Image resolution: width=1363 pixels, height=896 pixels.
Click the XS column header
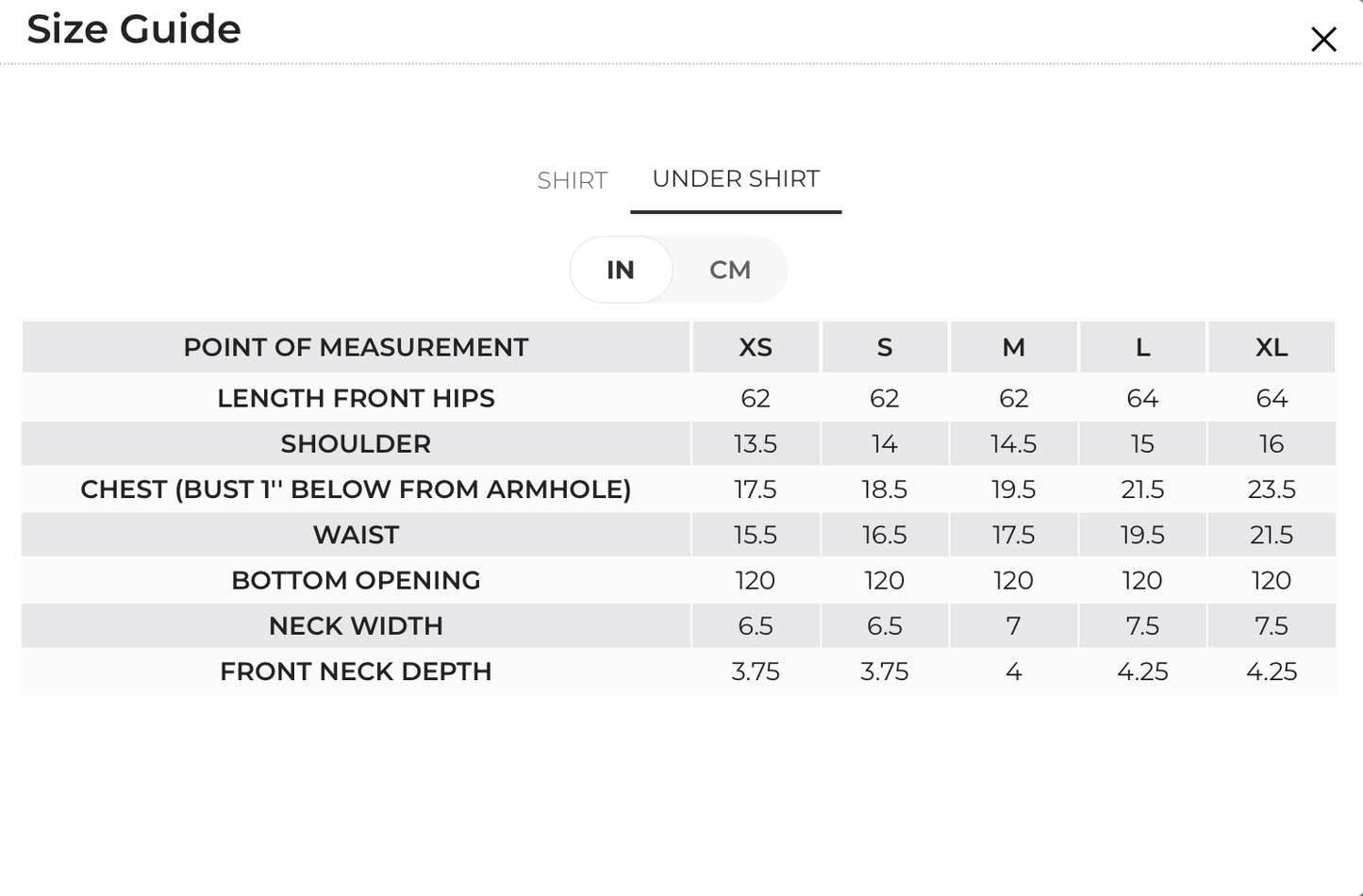756,347
